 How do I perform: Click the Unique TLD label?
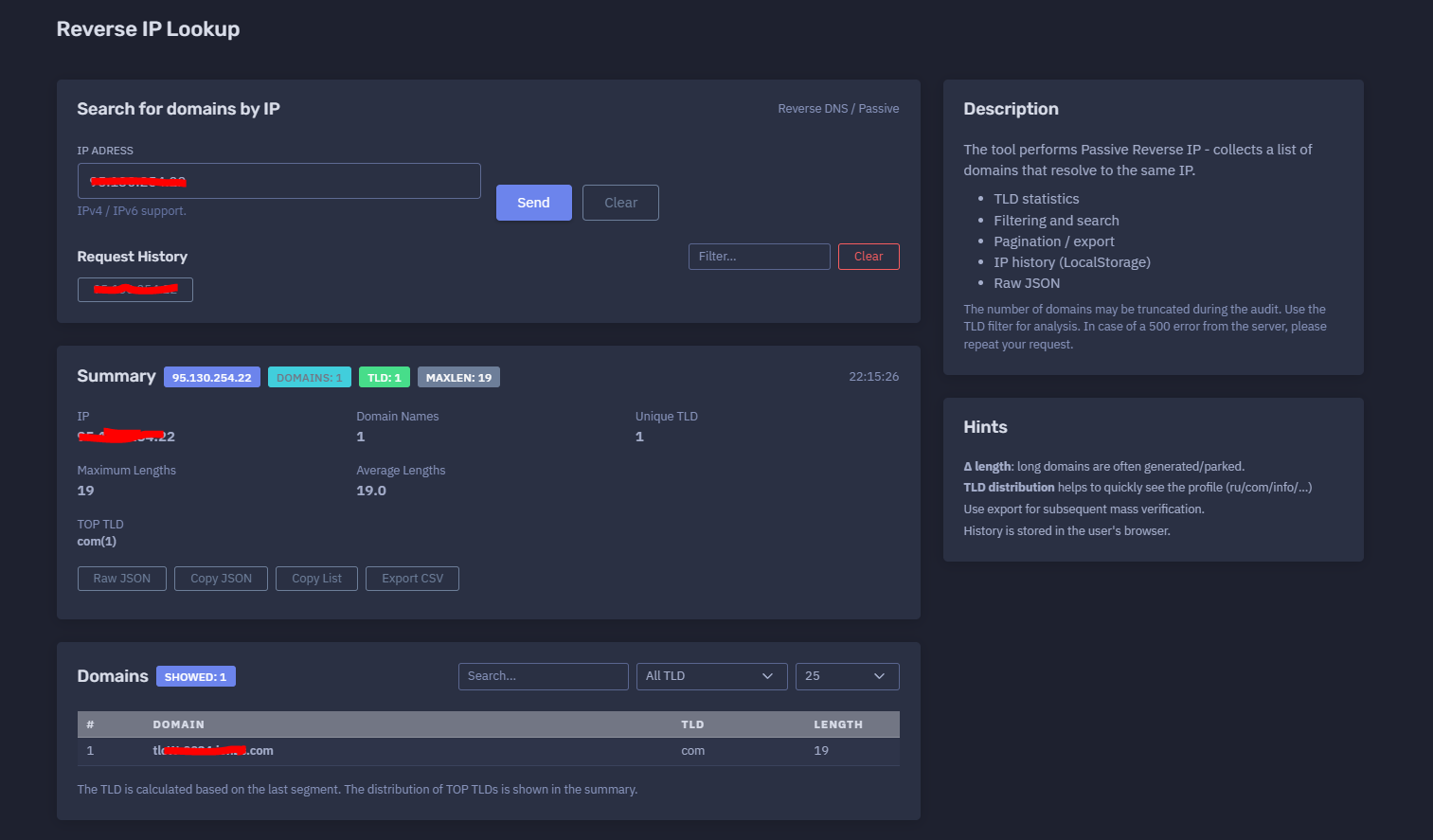click(666, 417)
